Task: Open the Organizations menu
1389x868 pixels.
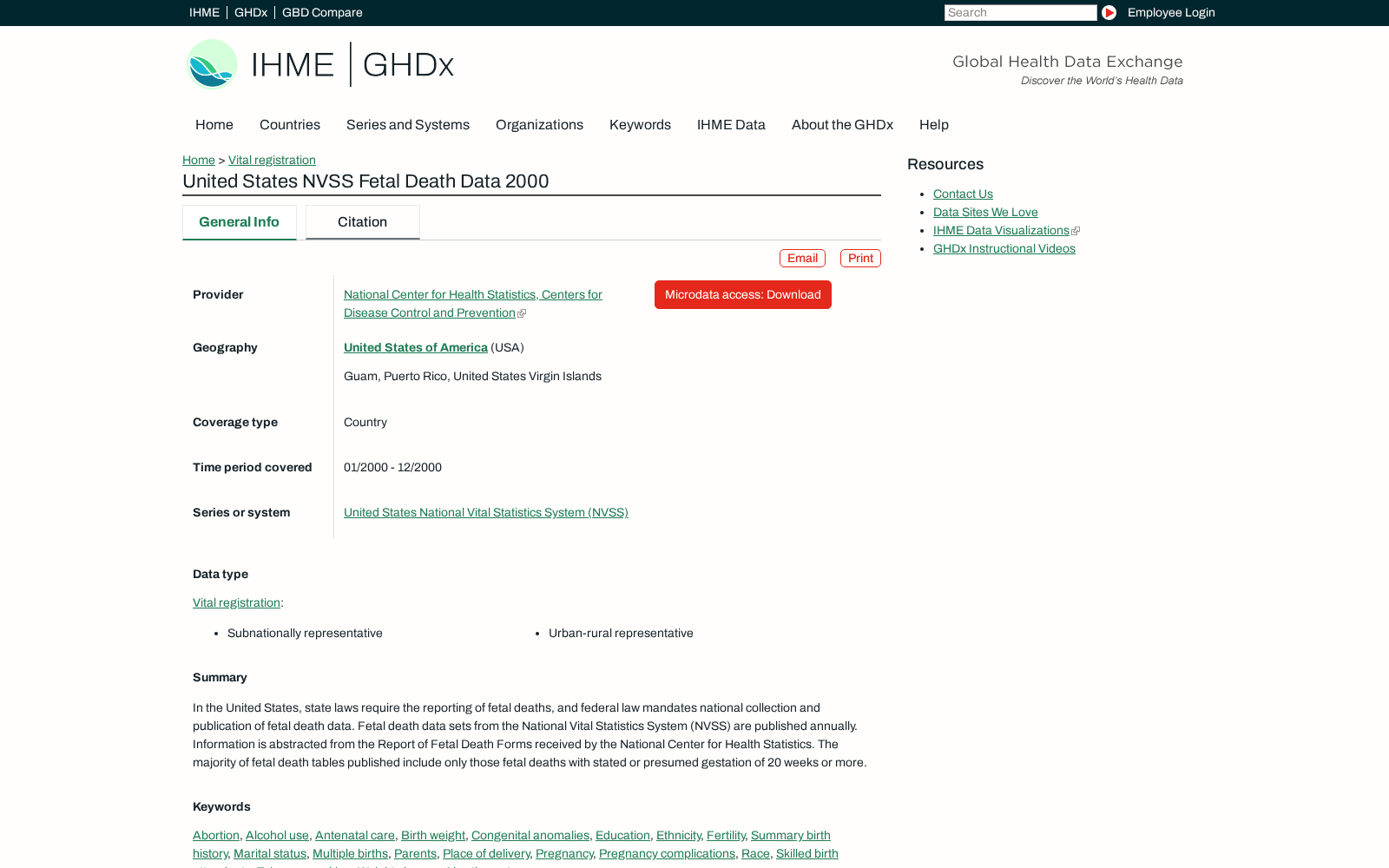Action: tap(539, 125)
